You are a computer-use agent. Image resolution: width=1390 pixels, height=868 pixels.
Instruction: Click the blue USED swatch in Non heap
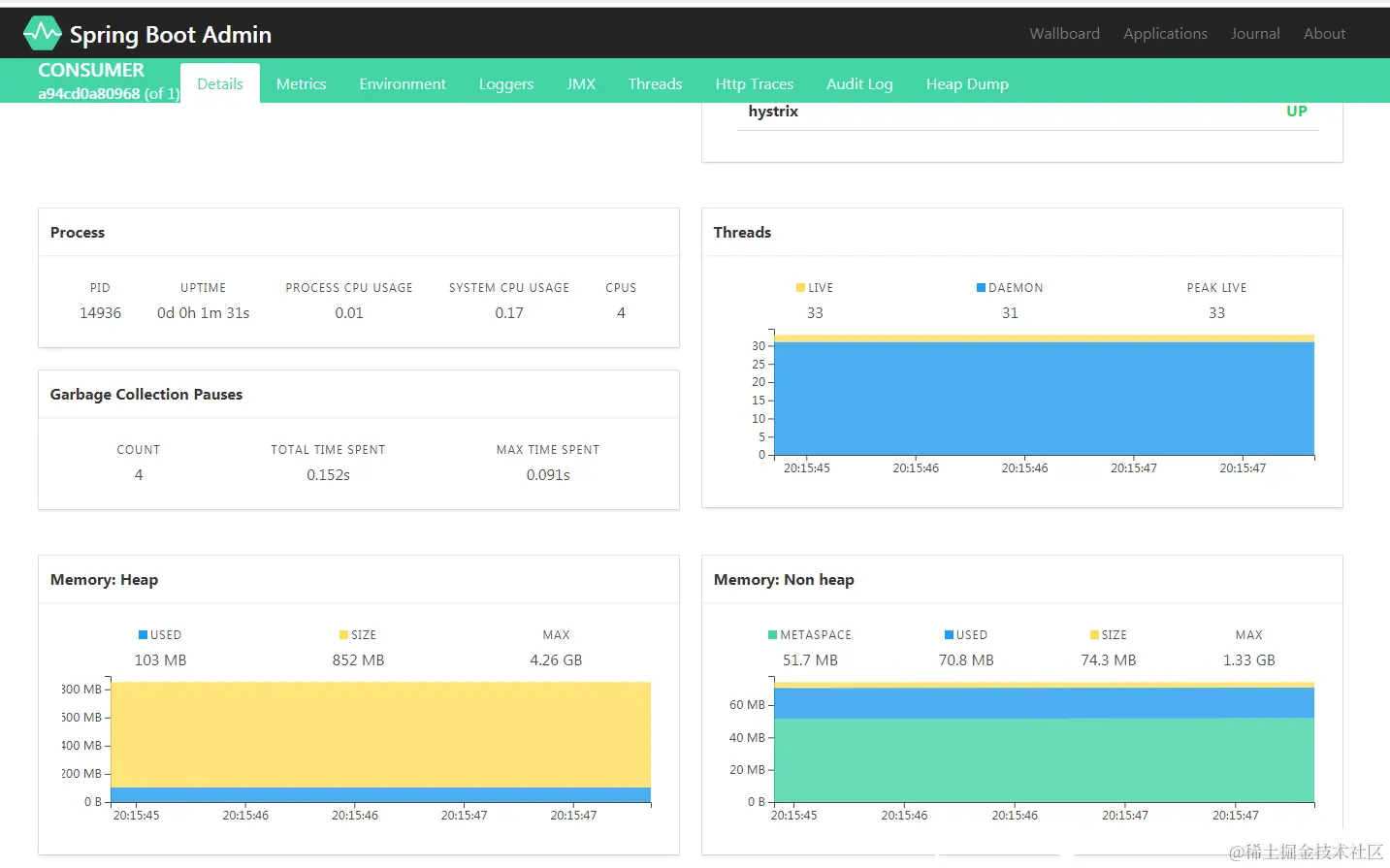pos(949,635)
